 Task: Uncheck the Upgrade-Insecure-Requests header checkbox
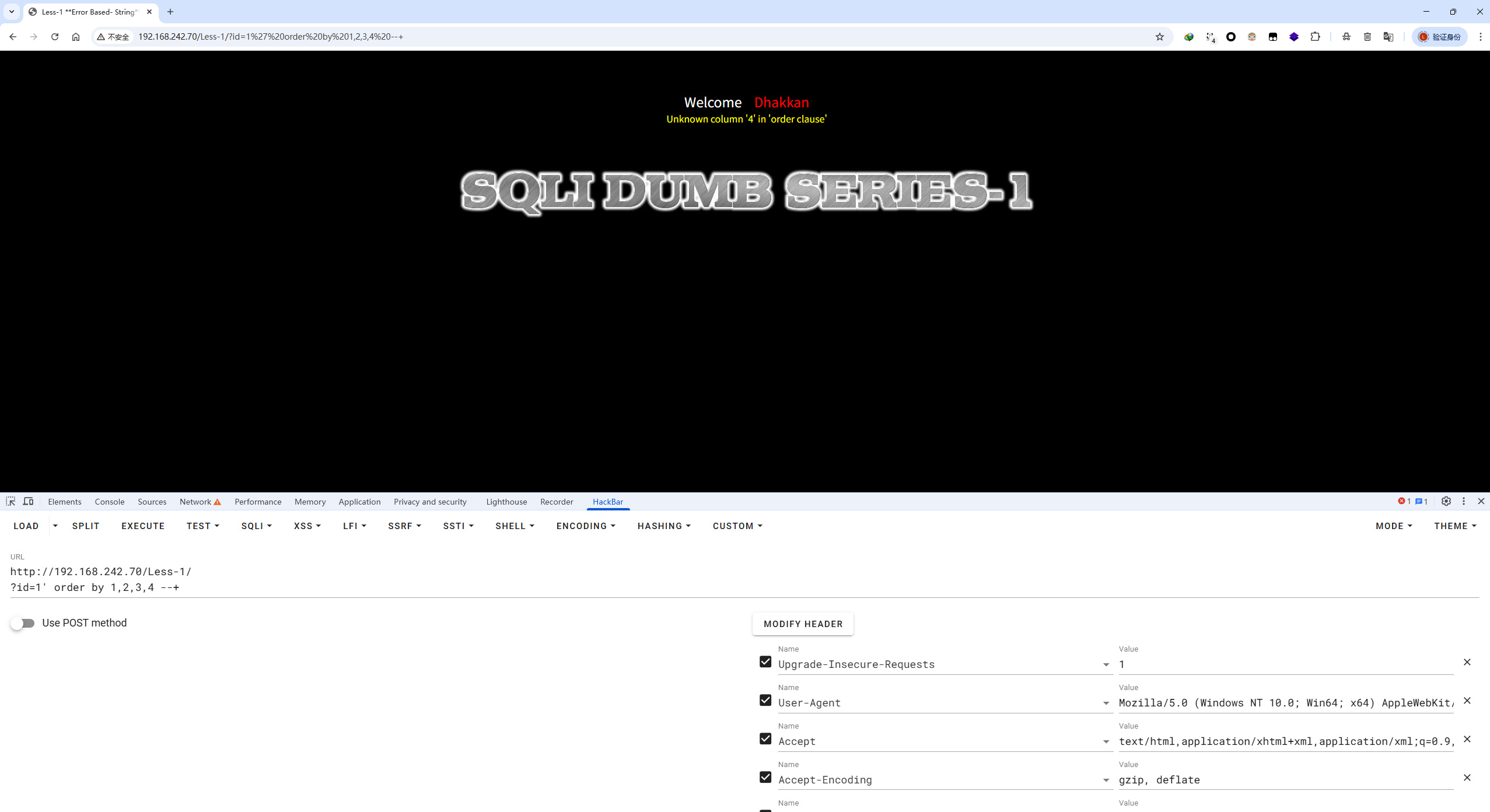pos(765,662)
